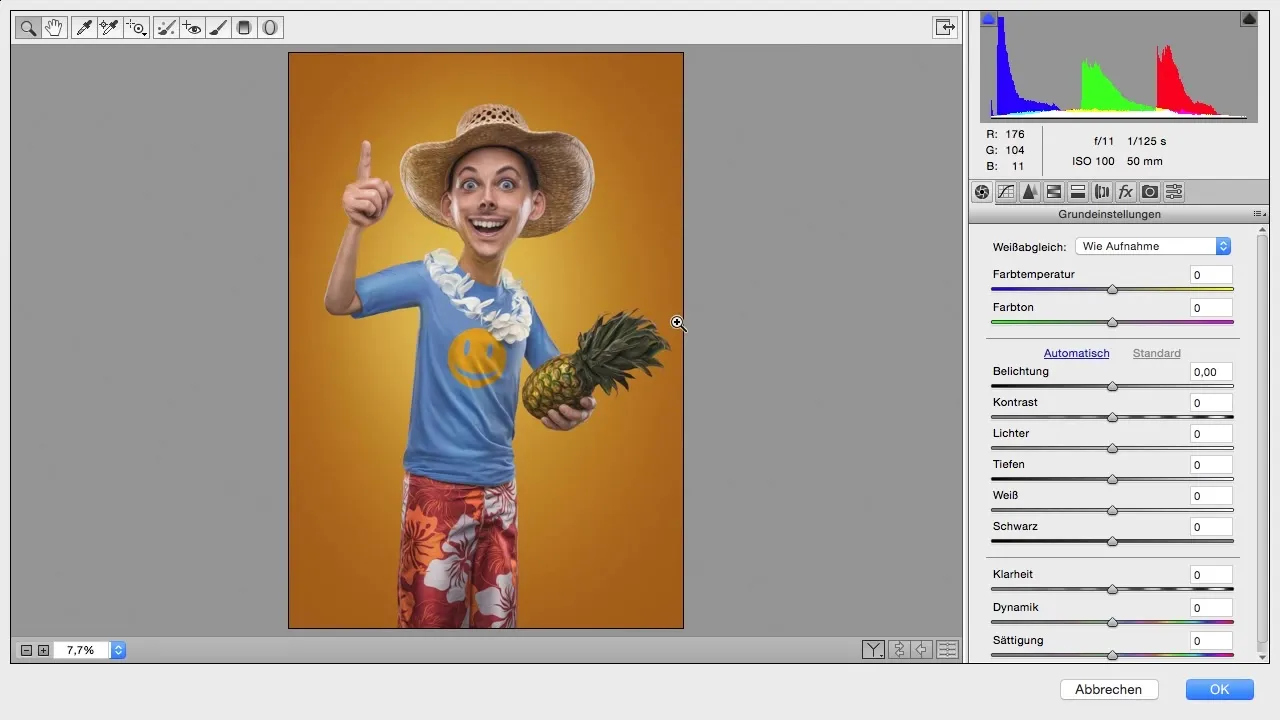The height and width of the screenshot is (720, 1280).
Task: Click the Belichtung slider handle
Action: tap(1112, 387)
